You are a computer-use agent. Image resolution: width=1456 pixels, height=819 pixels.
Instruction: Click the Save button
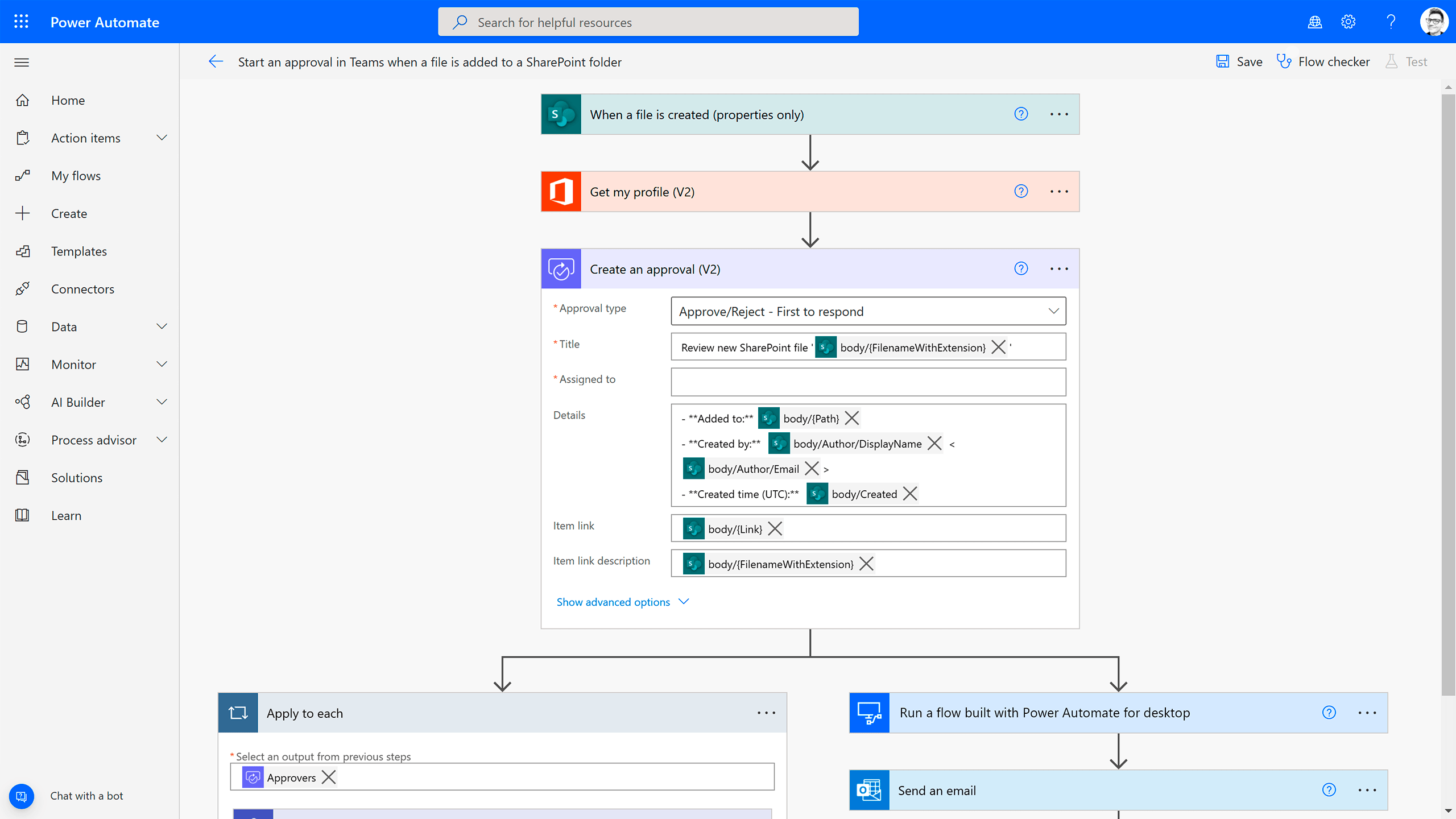tap(1239, 61)
